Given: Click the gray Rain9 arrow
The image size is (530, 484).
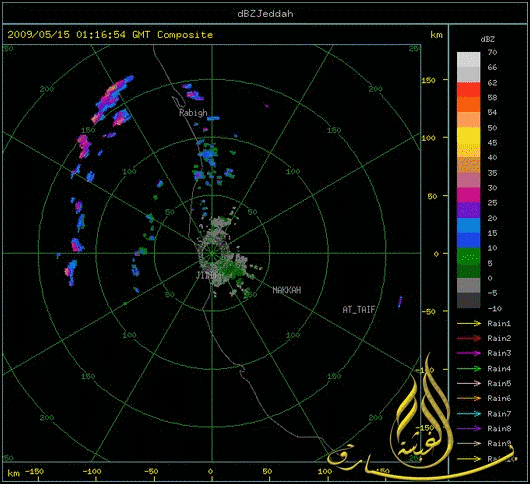Looking at the screenshot, I should tap(469, 443).
